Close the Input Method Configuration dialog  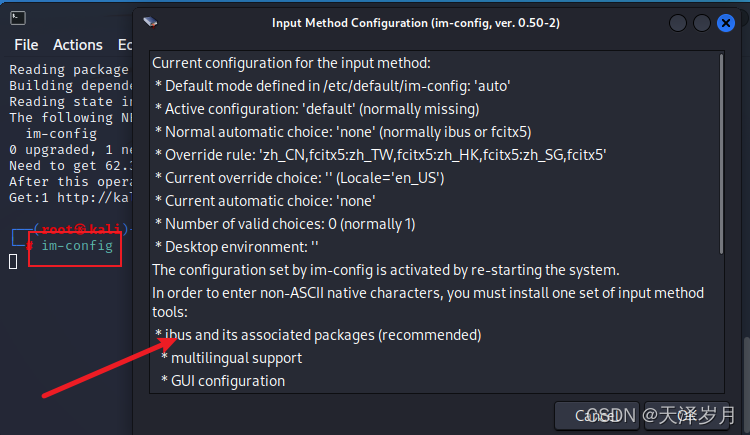pyautogui.click(x=728, y=22)
